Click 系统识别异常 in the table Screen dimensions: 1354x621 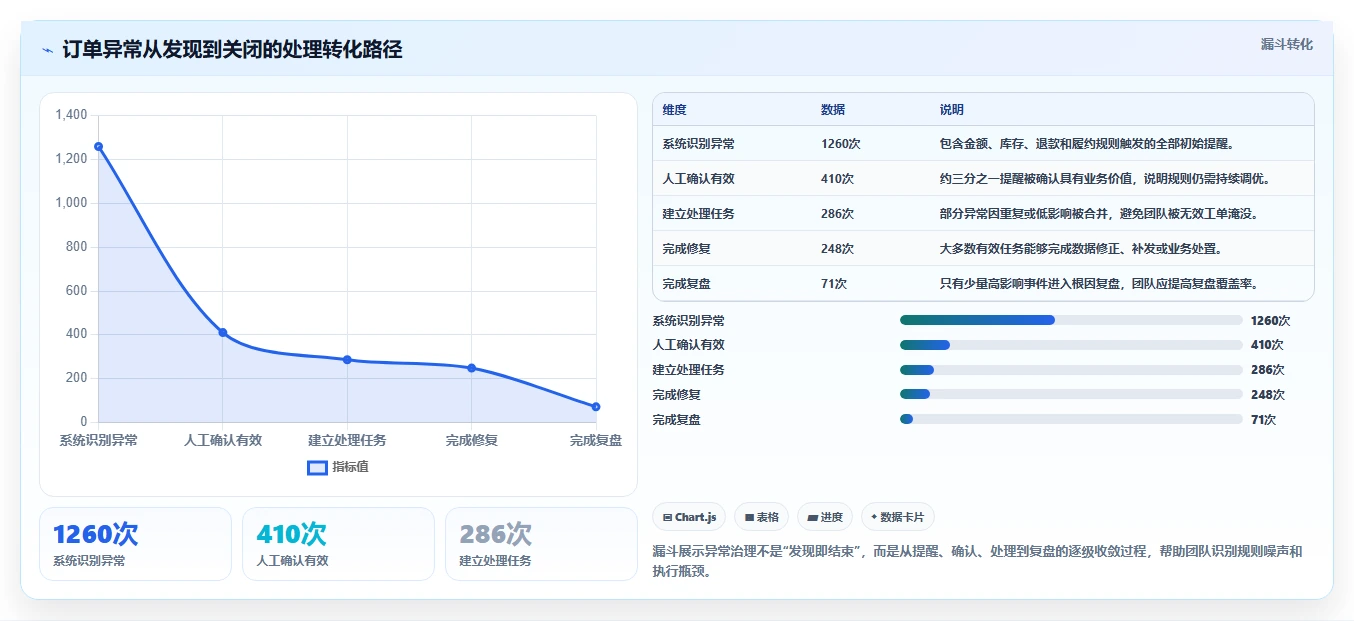point(698,144)
